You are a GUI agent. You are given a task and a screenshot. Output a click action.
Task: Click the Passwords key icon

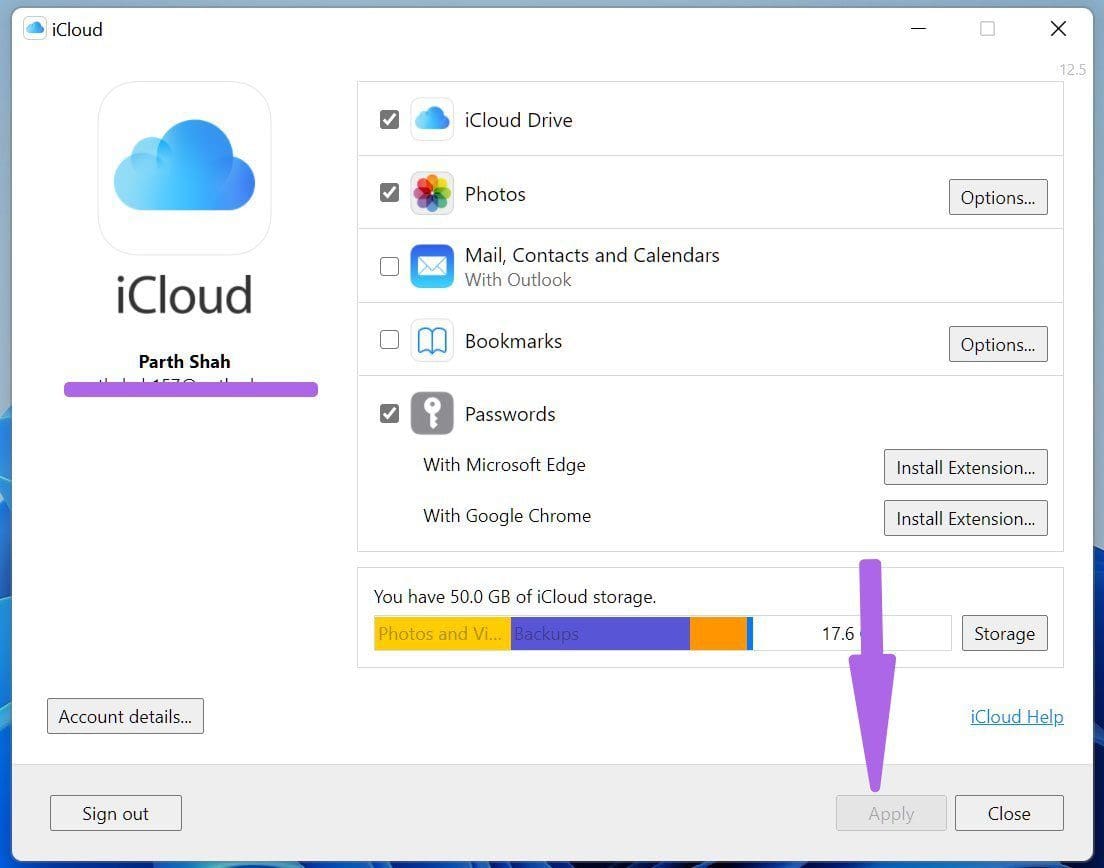(x=432, y=413)
